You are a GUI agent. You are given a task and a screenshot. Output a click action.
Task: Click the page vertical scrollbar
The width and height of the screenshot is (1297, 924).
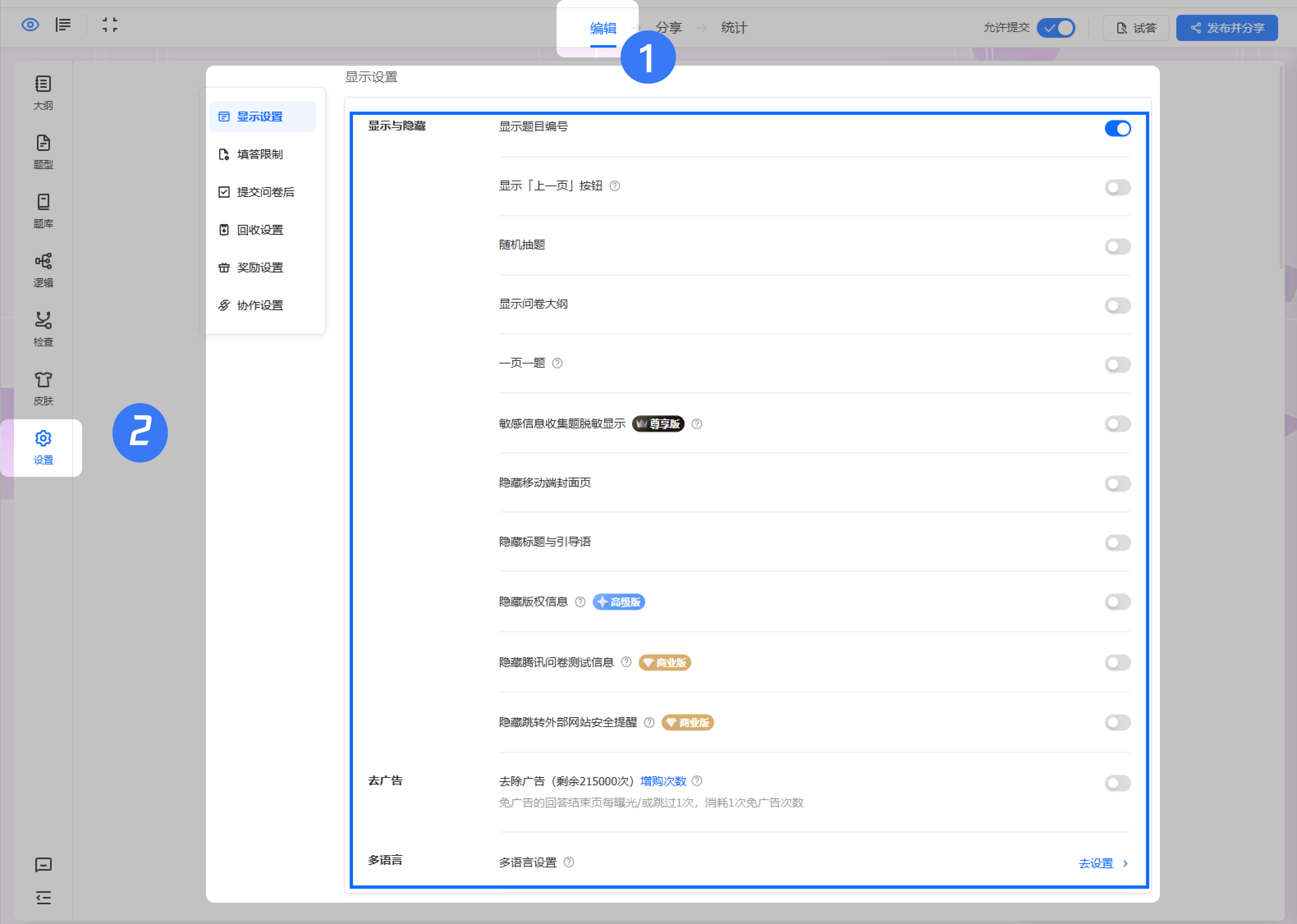pos(1281,168)
